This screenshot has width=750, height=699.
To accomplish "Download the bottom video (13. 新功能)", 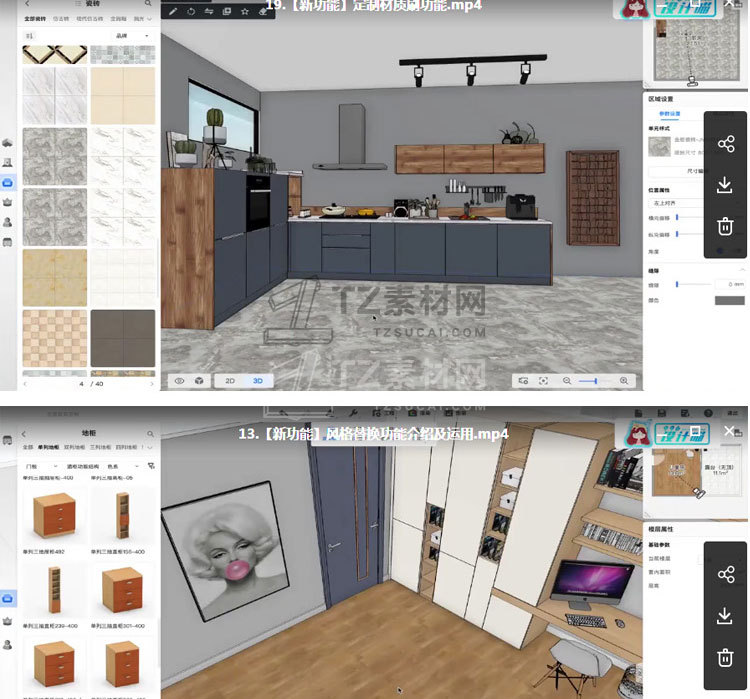I will [725, 615].
